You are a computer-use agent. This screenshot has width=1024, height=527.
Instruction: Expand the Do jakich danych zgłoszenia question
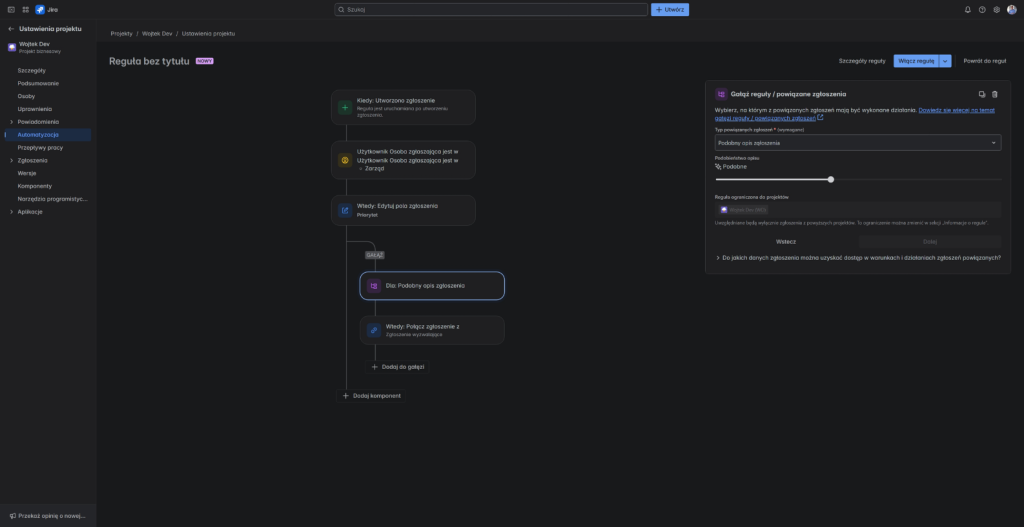pyautogui.click(x=857, y=258)
